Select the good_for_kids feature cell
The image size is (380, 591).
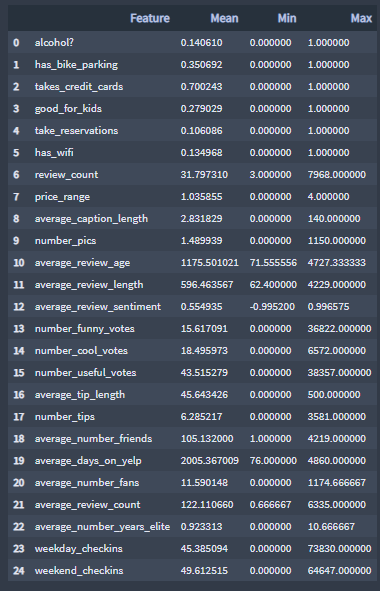coord(68,109)
